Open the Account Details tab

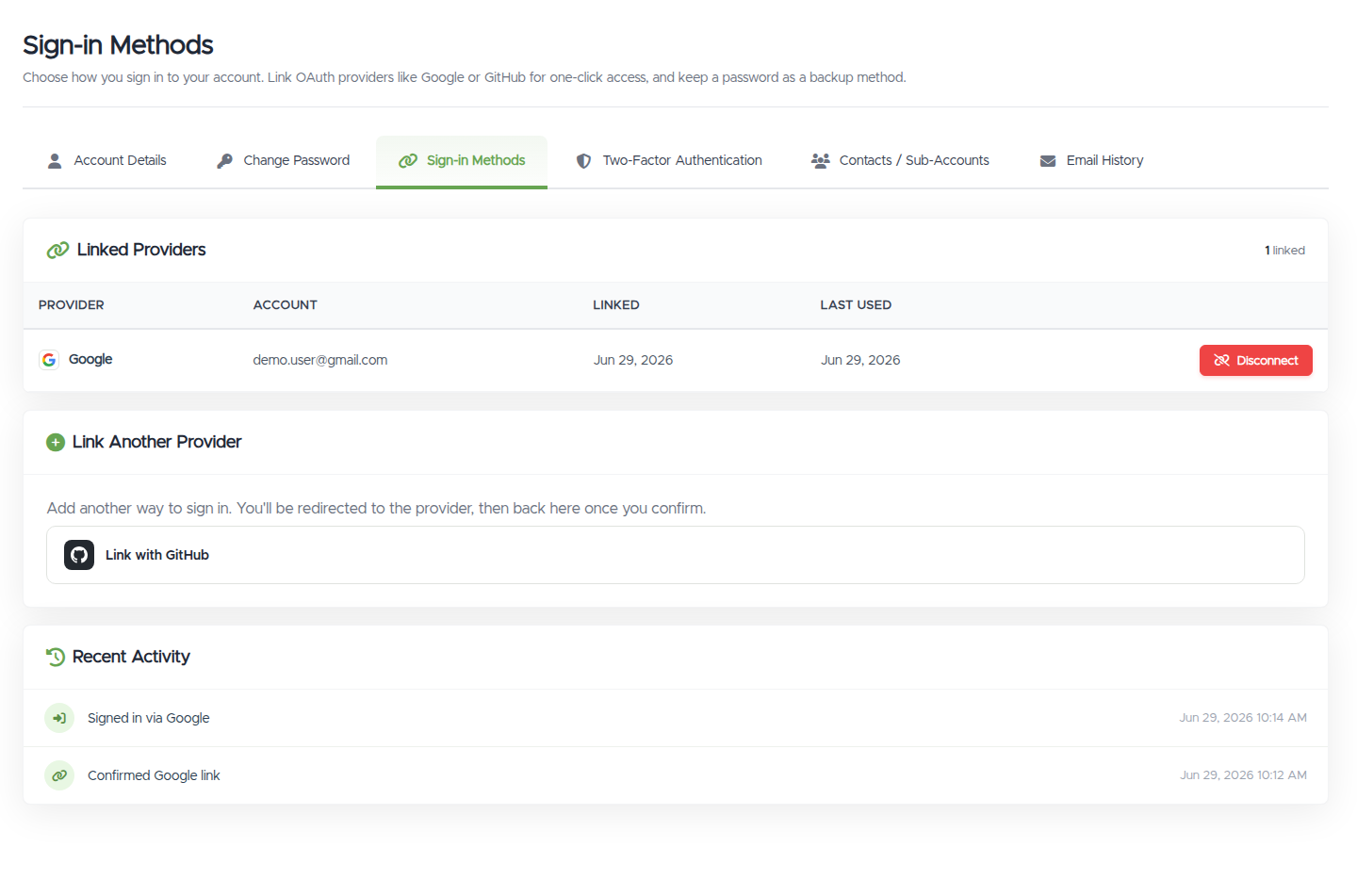(x=106, y=161)
